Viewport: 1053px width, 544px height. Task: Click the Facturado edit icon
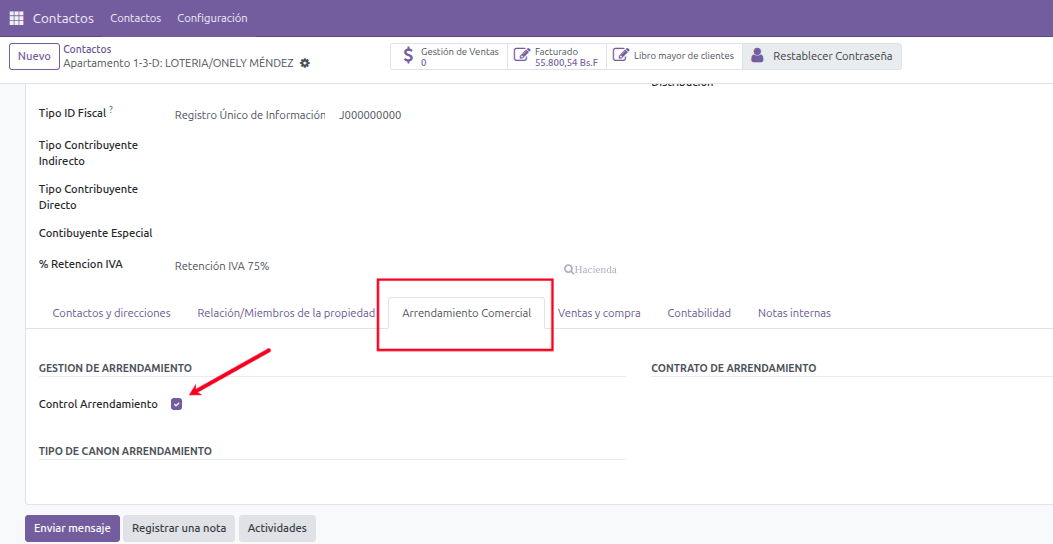click(521, 56)
